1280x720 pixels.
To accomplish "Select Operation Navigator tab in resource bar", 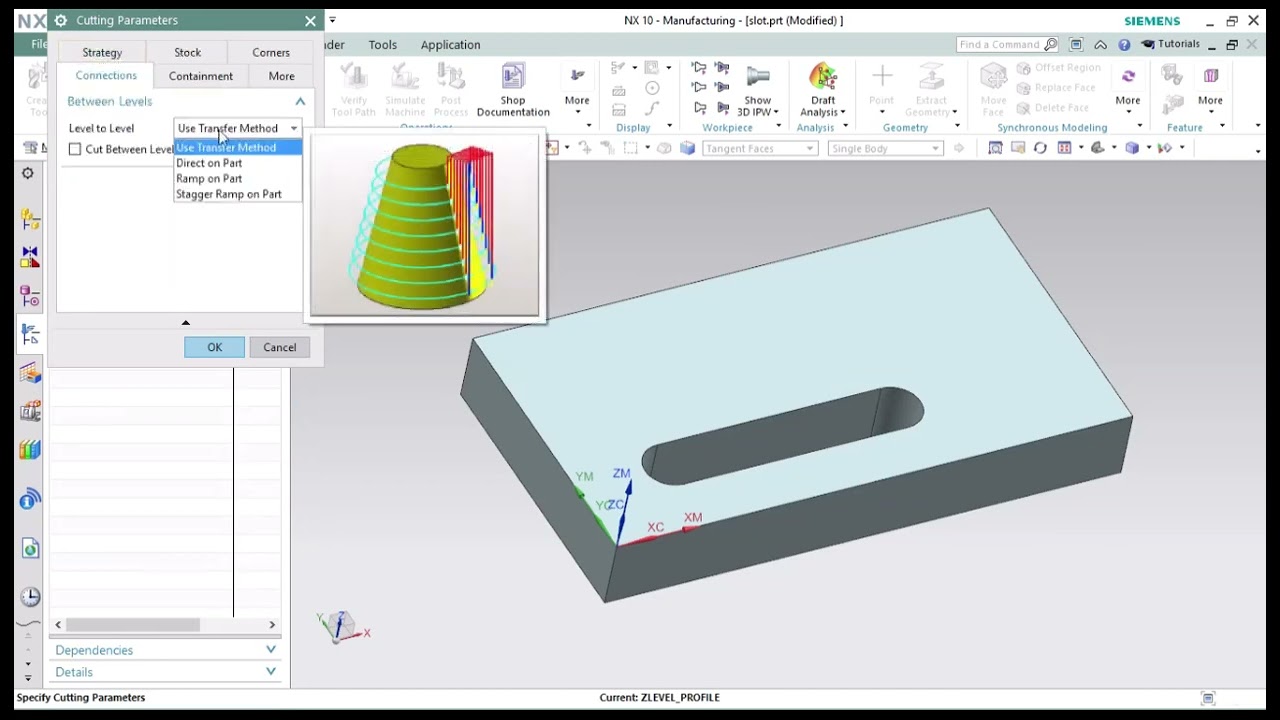I will tap(30, 335).
